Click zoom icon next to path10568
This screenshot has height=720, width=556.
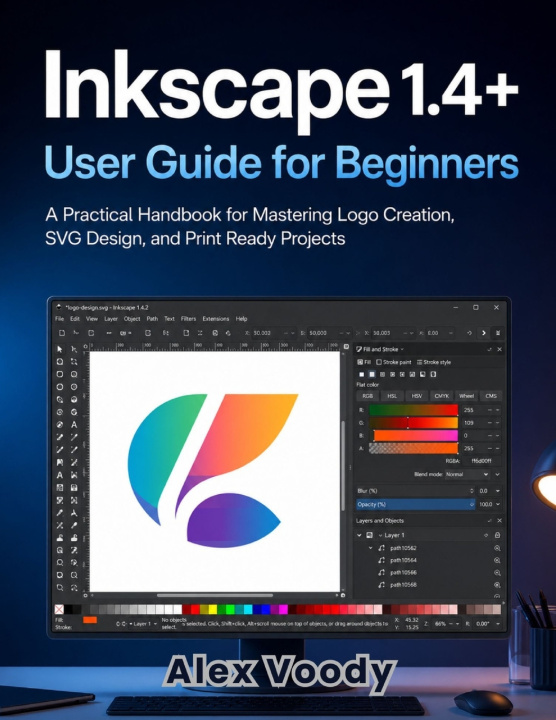tap(497, 585)
